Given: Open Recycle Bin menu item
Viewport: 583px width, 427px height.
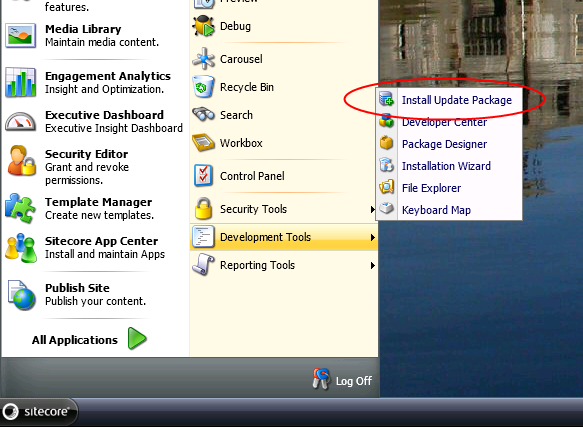Looking at the screenshot, I should coord(284,87).
